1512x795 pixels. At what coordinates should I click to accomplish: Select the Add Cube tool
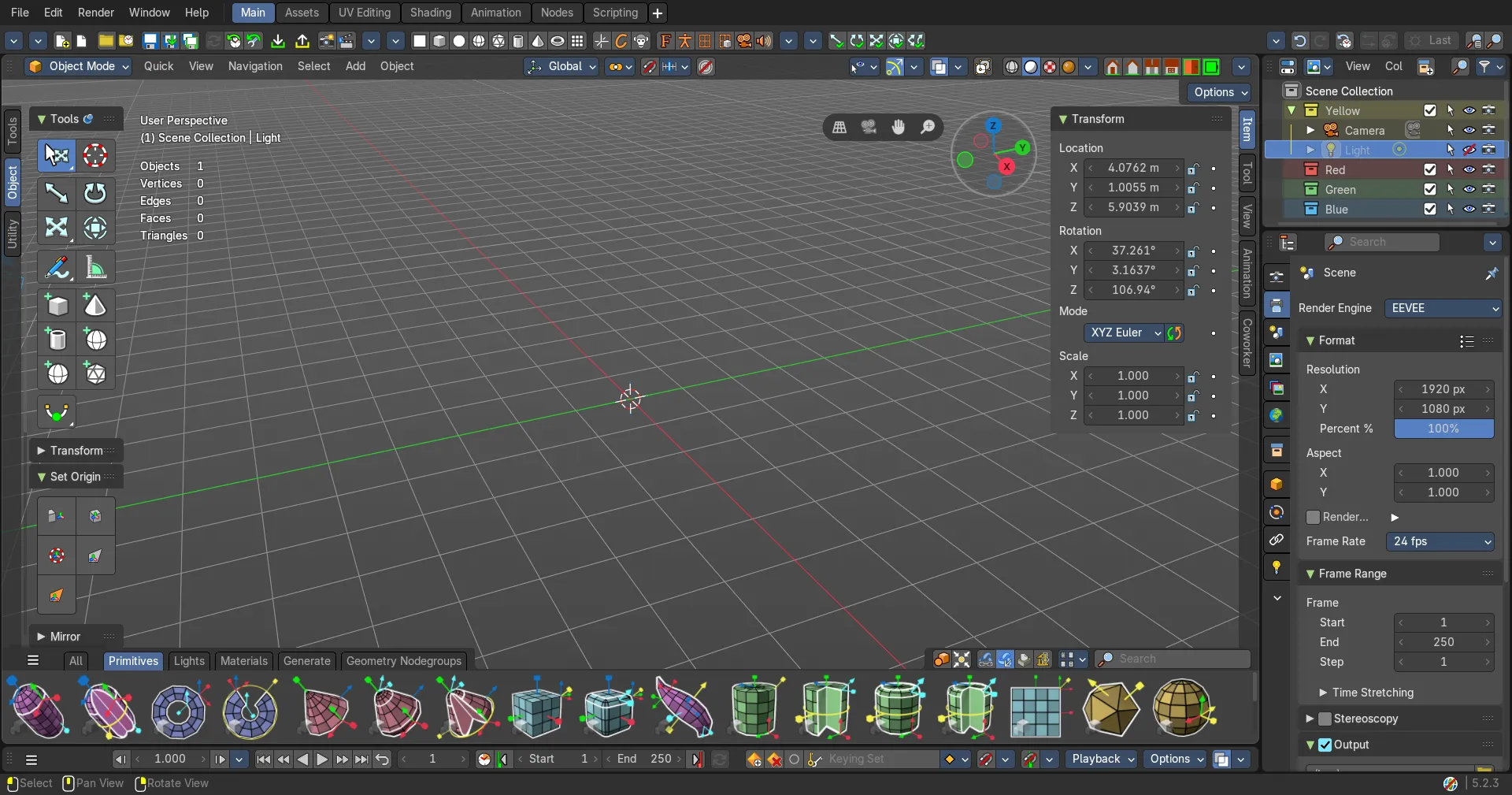click(x=57, y=305)
